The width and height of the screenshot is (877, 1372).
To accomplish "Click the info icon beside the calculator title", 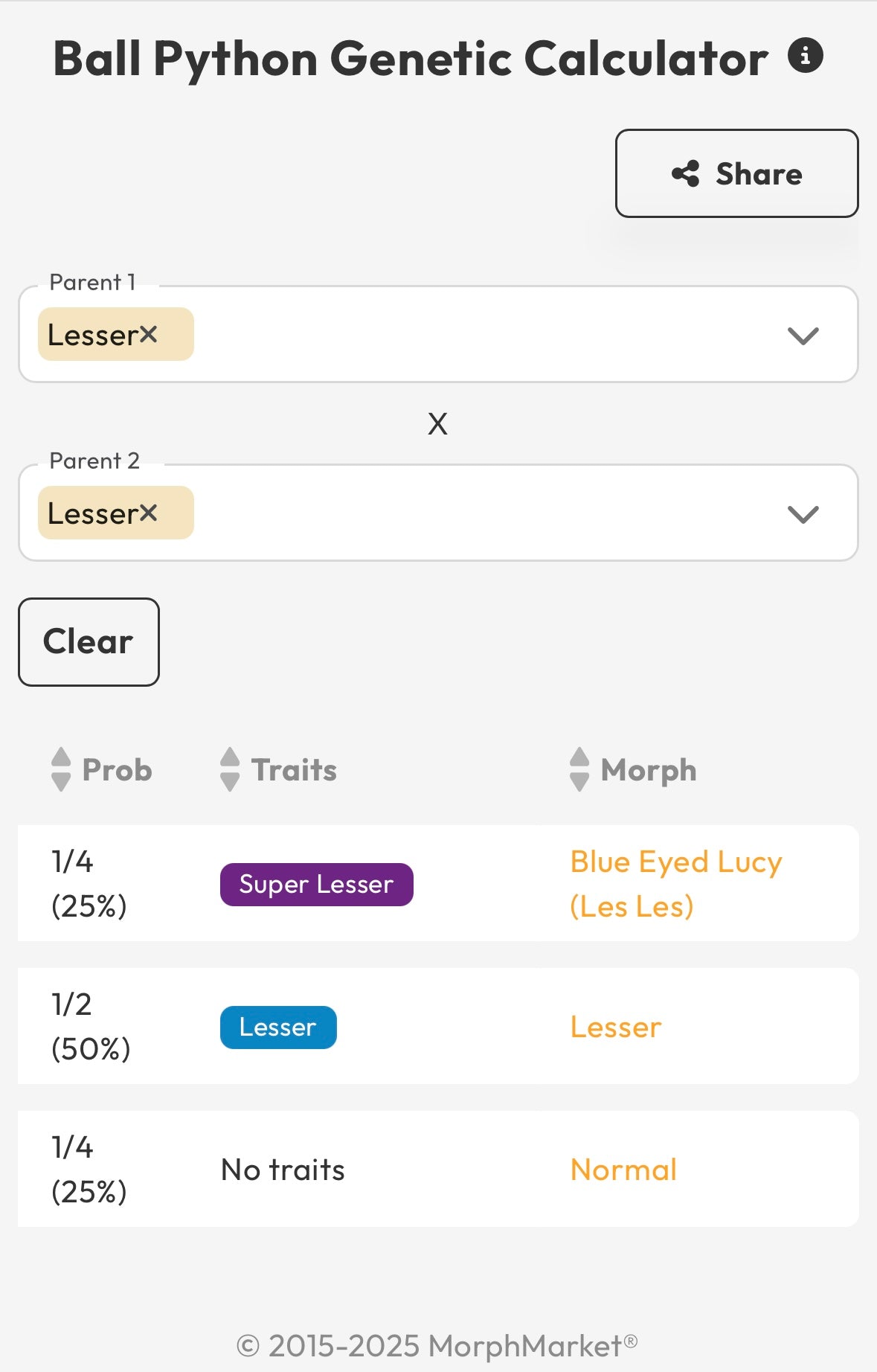I will [x=806, y=55].
